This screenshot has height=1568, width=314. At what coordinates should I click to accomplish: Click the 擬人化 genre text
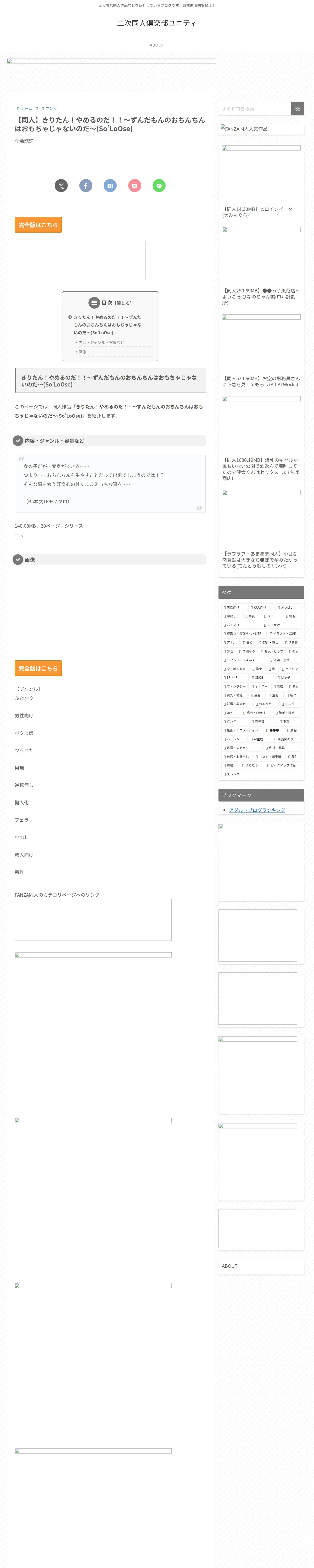(x=22, y=803)
